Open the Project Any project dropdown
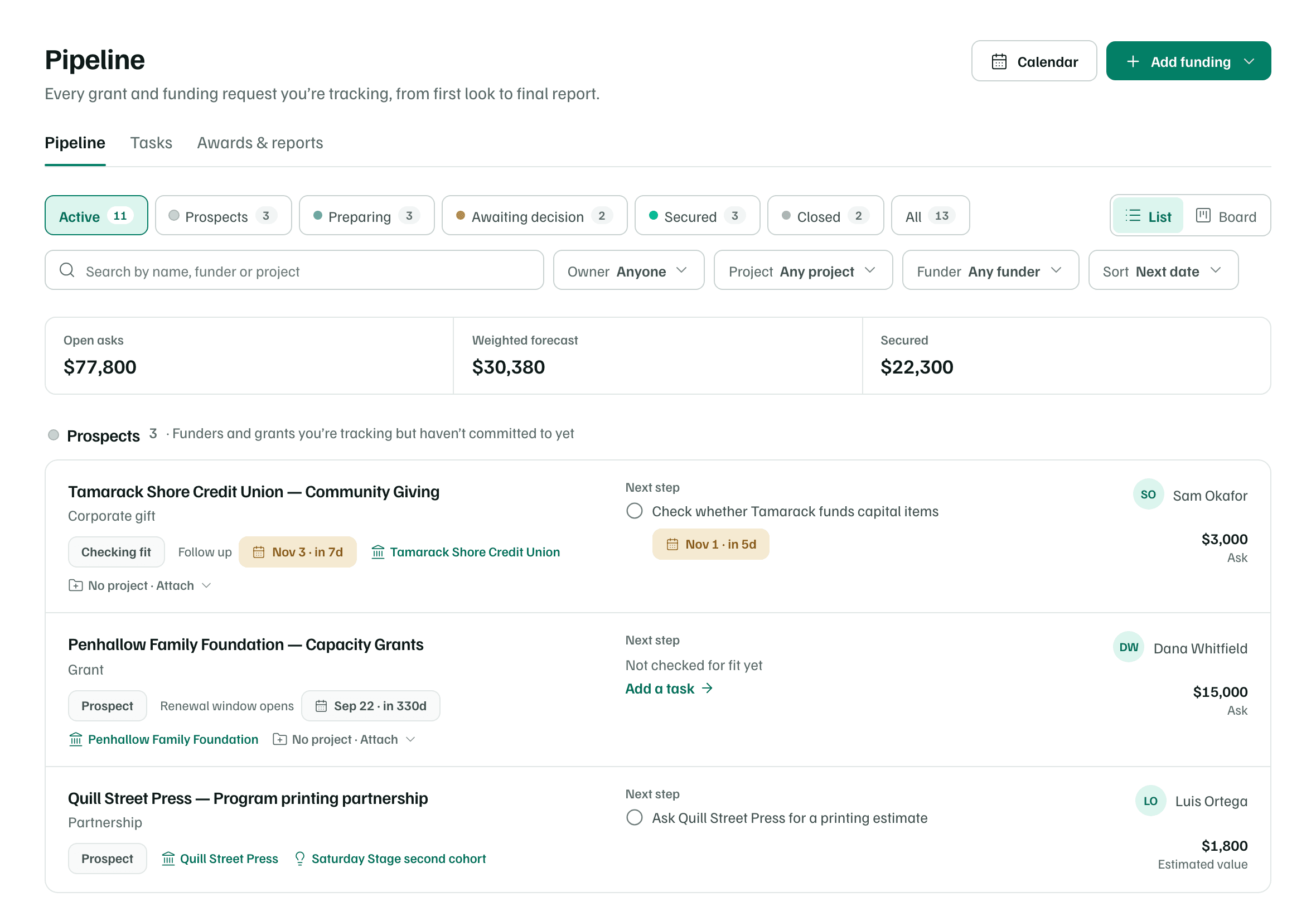 click(802, 270)
